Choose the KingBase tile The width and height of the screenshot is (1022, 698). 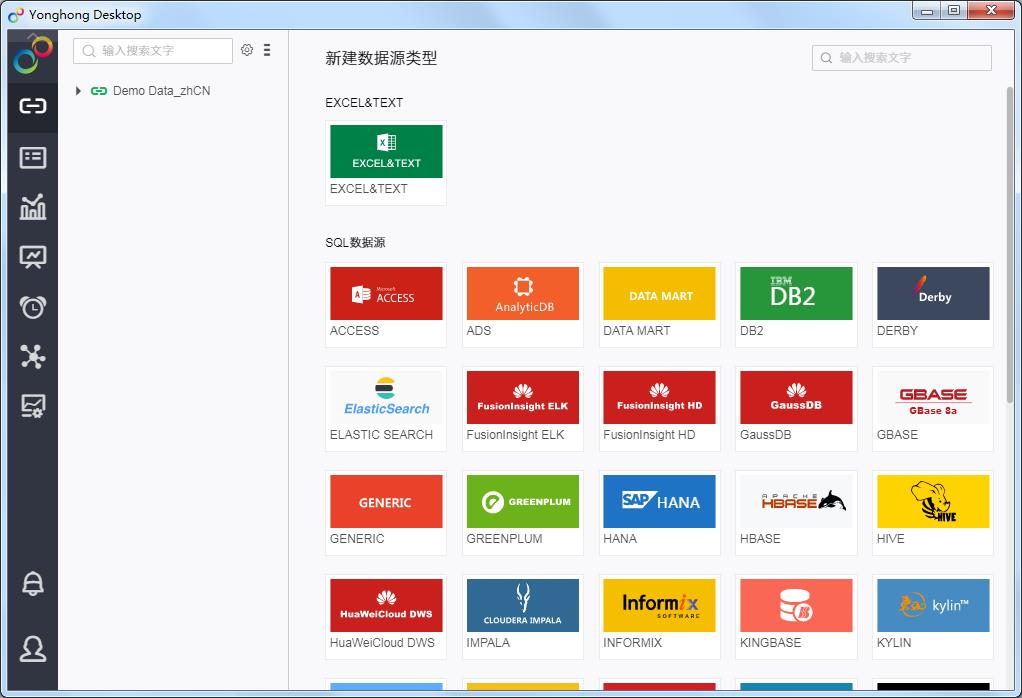tap(796, 617)
